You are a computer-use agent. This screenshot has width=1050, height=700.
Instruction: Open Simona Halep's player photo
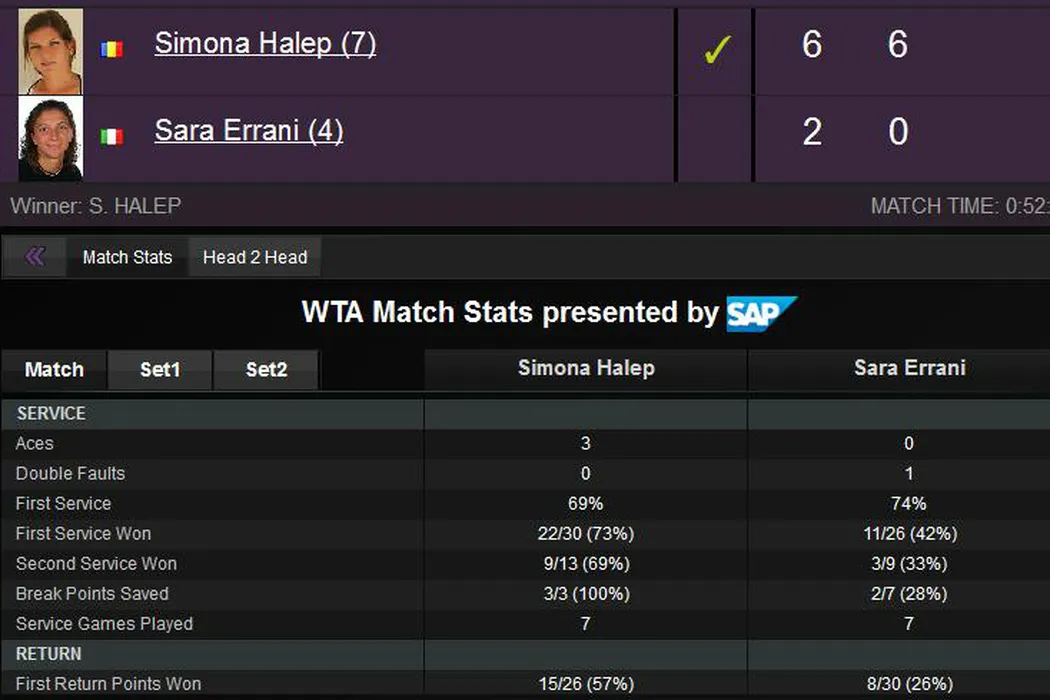click(50, 50)
